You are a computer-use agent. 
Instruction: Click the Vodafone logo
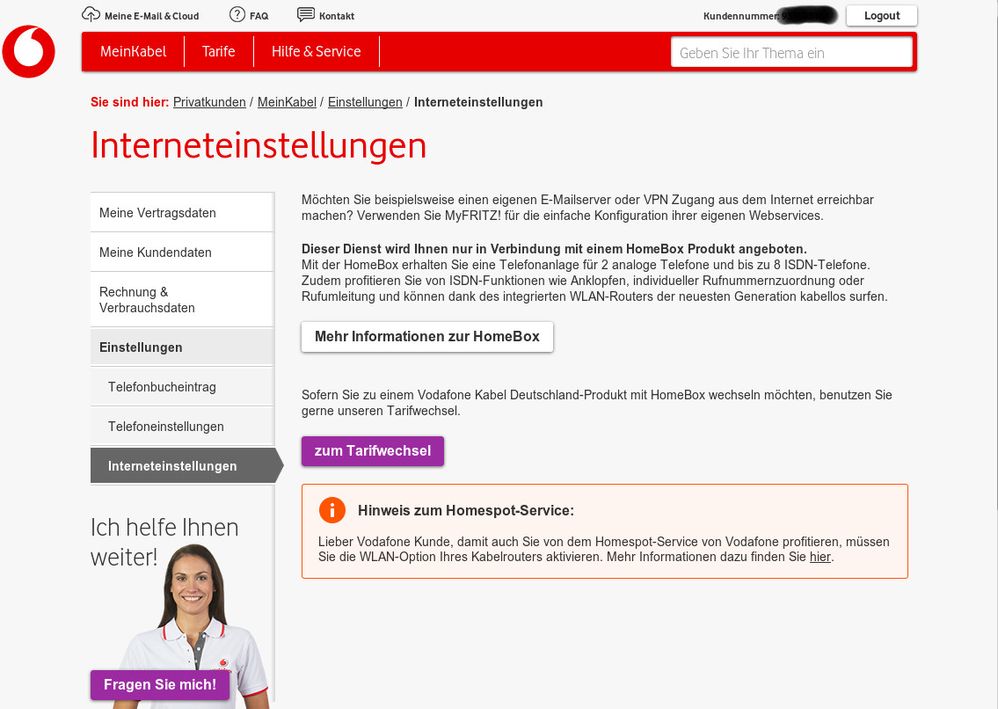pyautogui.click(x=29, y=52)
